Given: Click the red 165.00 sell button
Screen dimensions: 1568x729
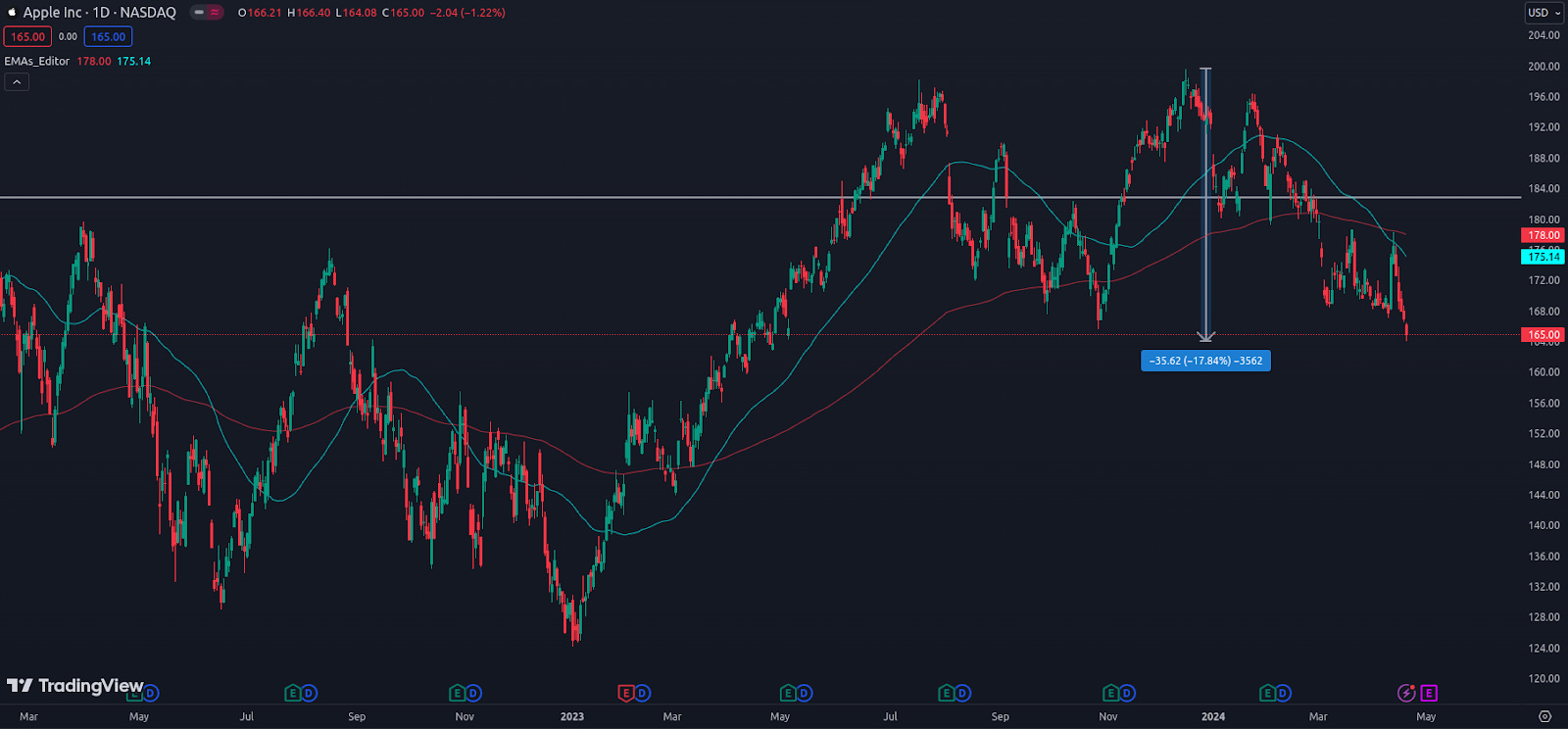Looking at the screenshot, I should (27, 37).
